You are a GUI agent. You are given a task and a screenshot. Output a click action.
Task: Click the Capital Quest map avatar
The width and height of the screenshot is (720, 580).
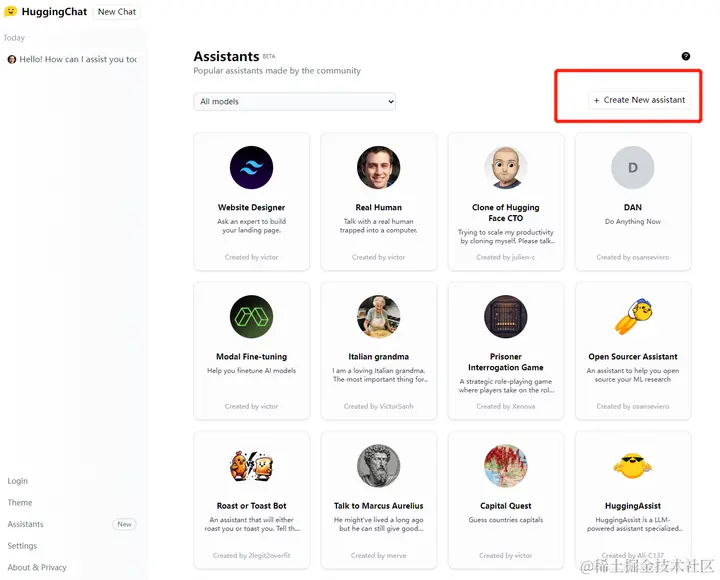tap(506, 466)
